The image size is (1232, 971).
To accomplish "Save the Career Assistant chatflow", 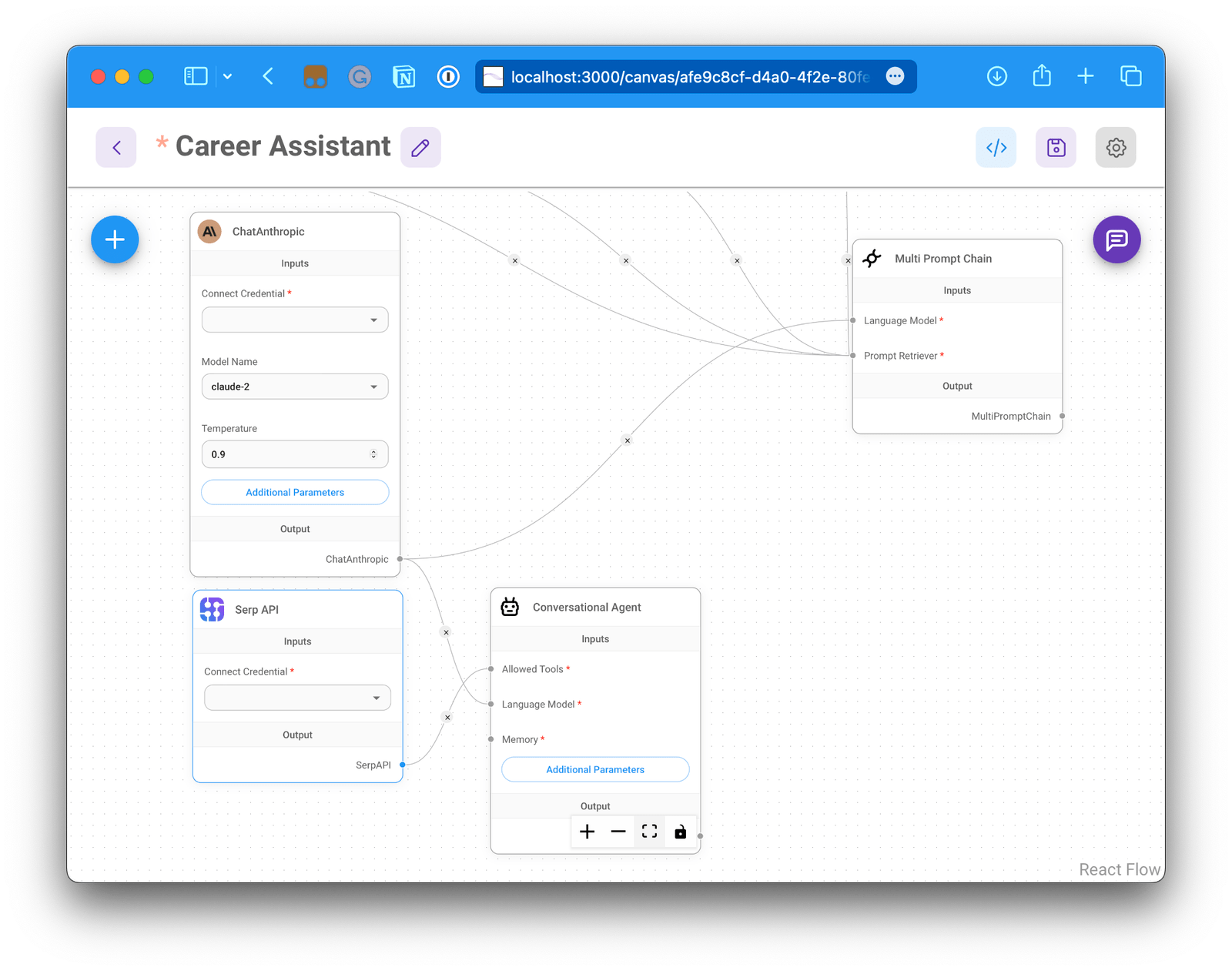I will click(1056, 147).
